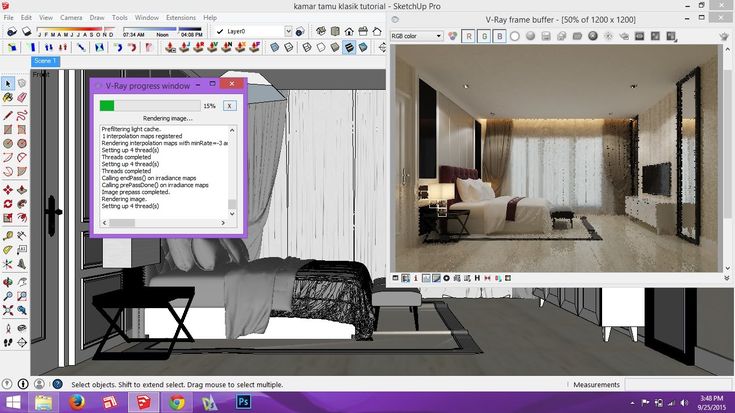Switch to the Scene 1 tab
This screenshot has width=735, height=413.
pyautogui.click(x=45, y=61)
